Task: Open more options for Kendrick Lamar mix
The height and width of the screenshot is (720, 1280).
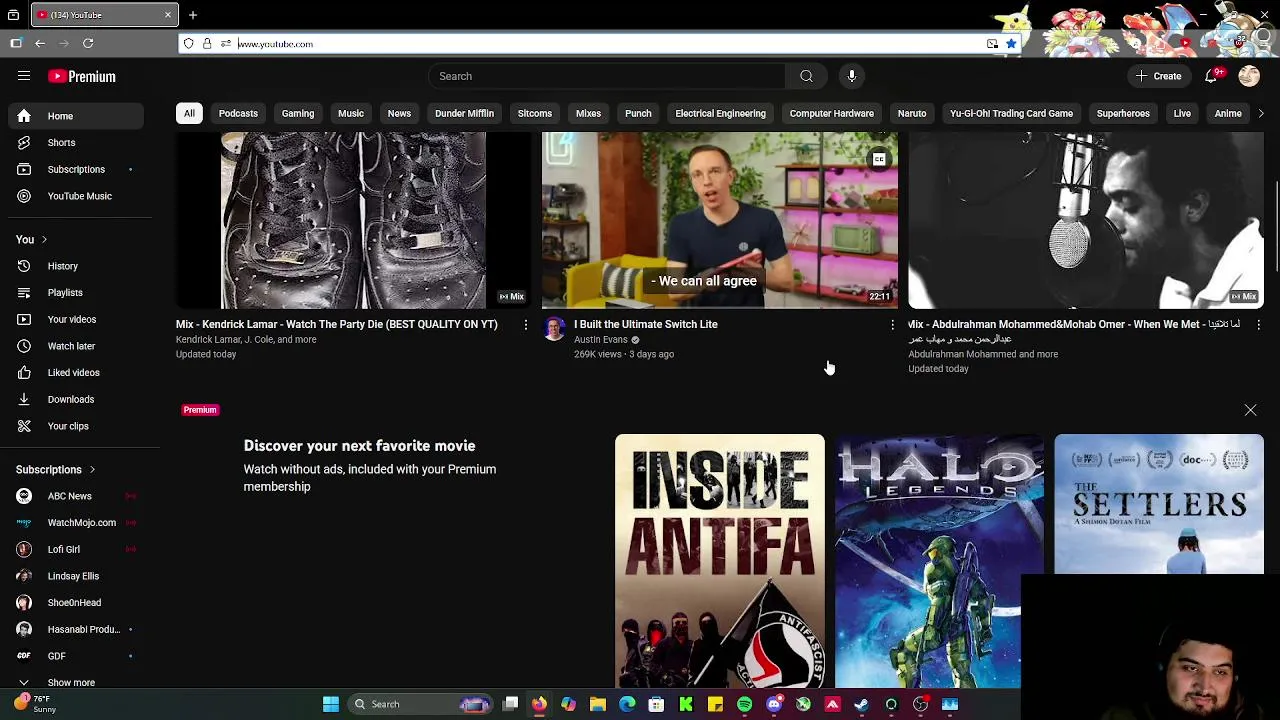Action: 526,325
